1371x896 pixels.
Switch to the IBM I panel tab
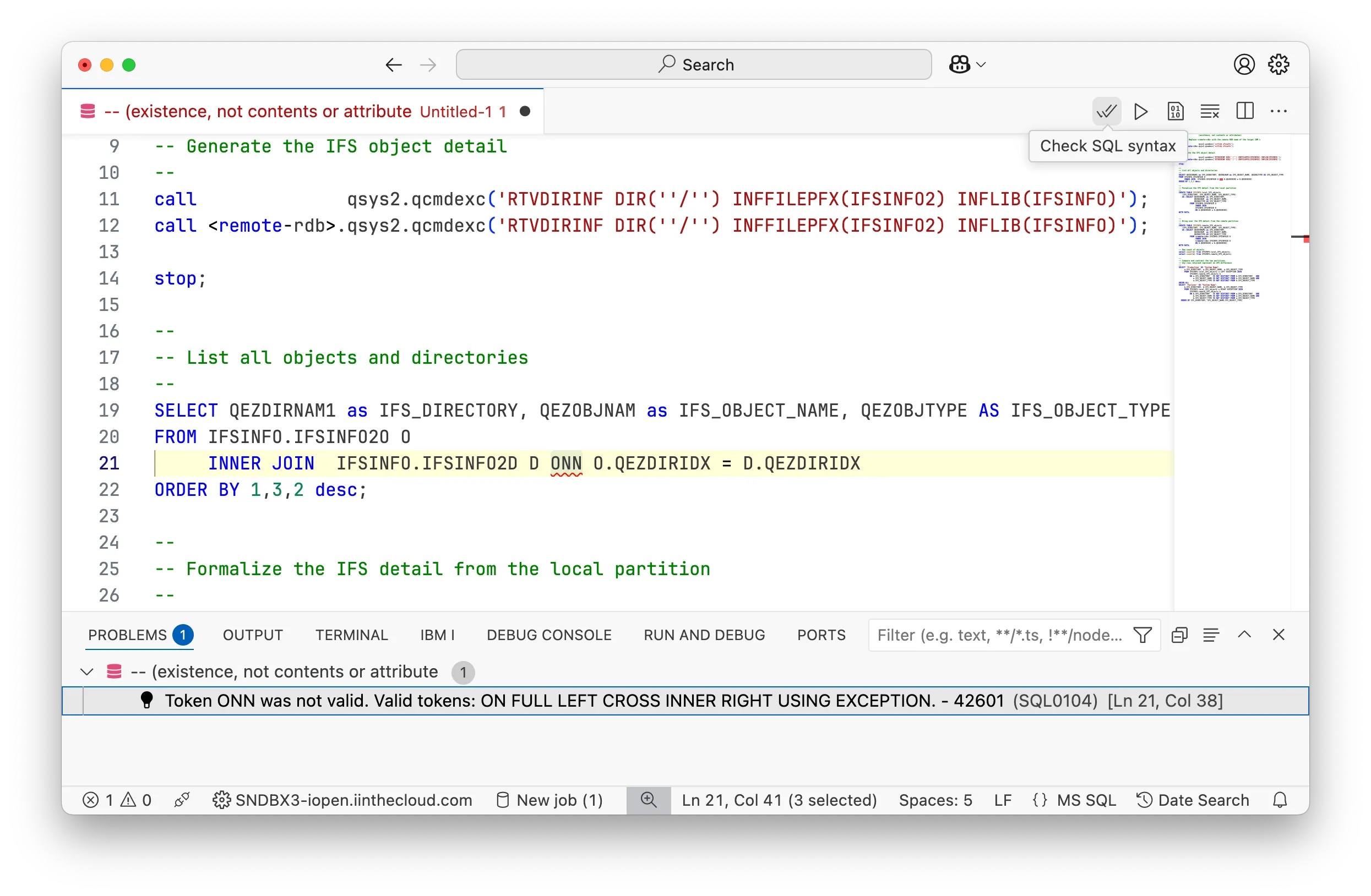[437, 635]
